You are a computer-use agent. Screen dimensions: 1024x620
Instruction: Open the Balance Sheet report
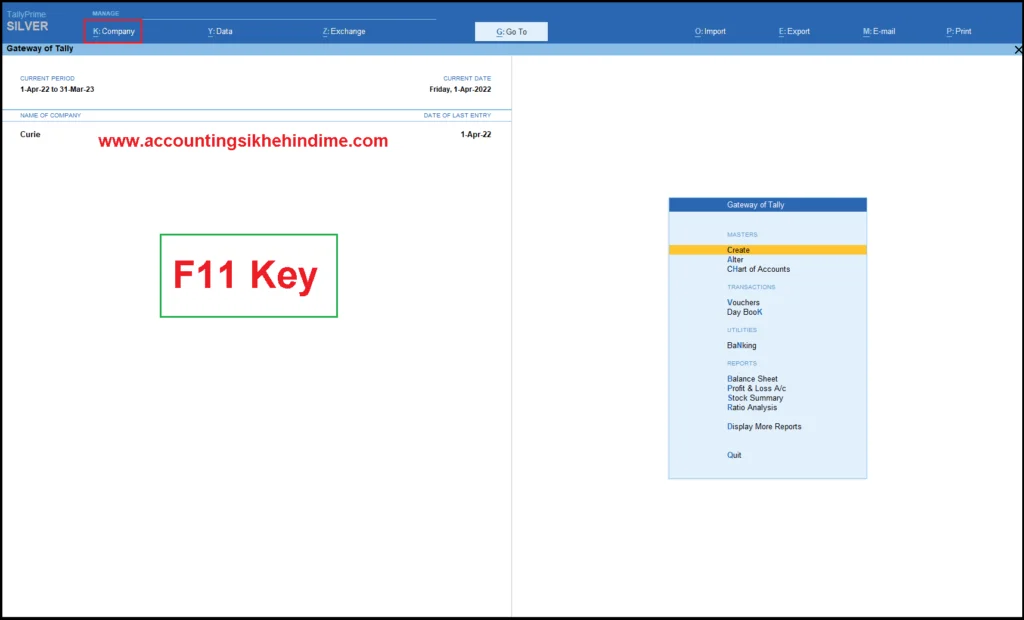[x=752, y=379]
